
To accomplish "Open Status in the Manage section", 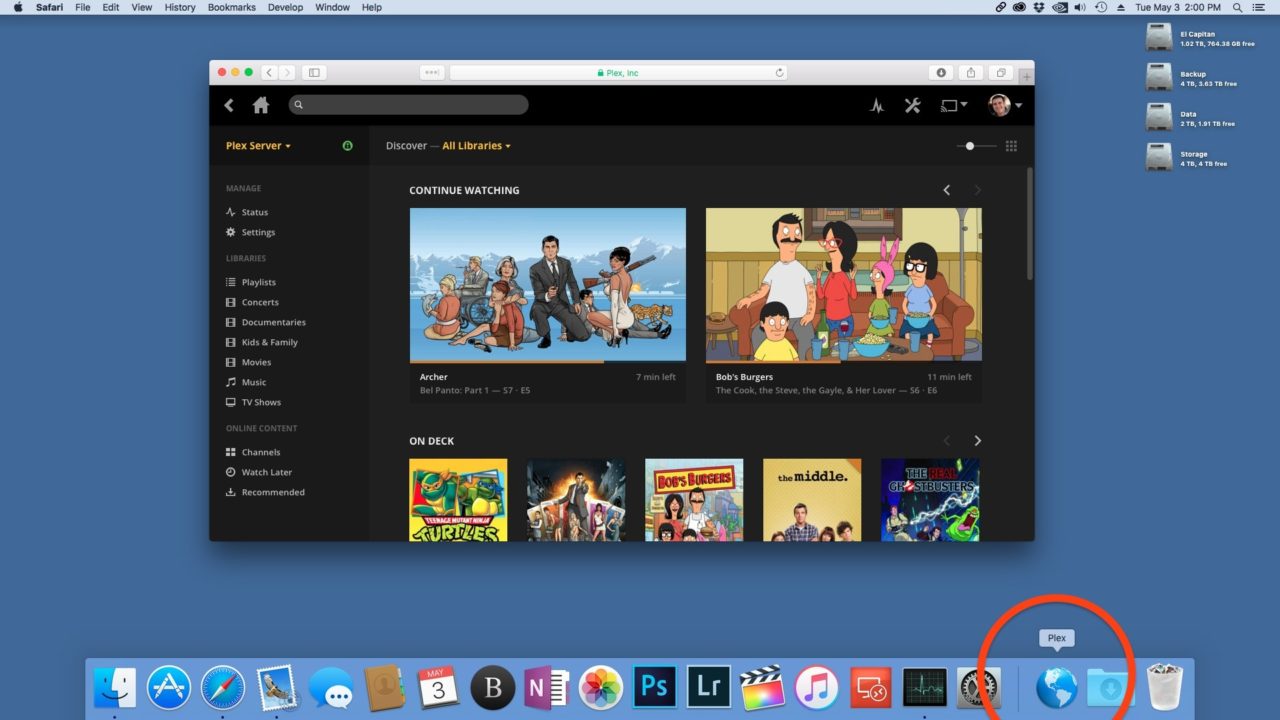I will [x=247, y=212].
